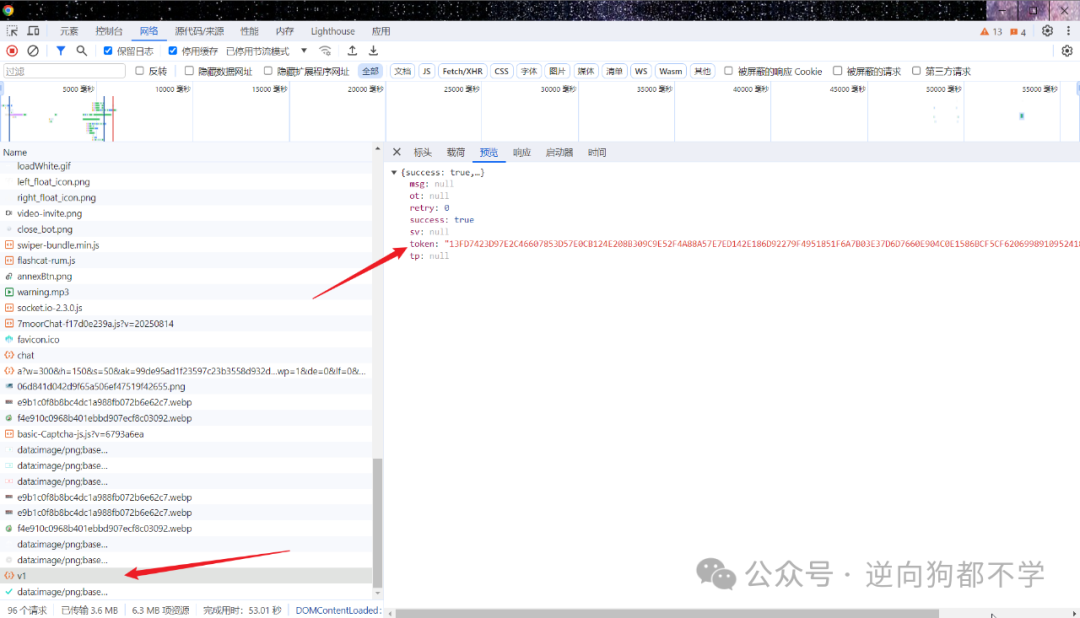The image size is (1080, 618).
Task: Open network search magnifier
Action: [81, 51]
